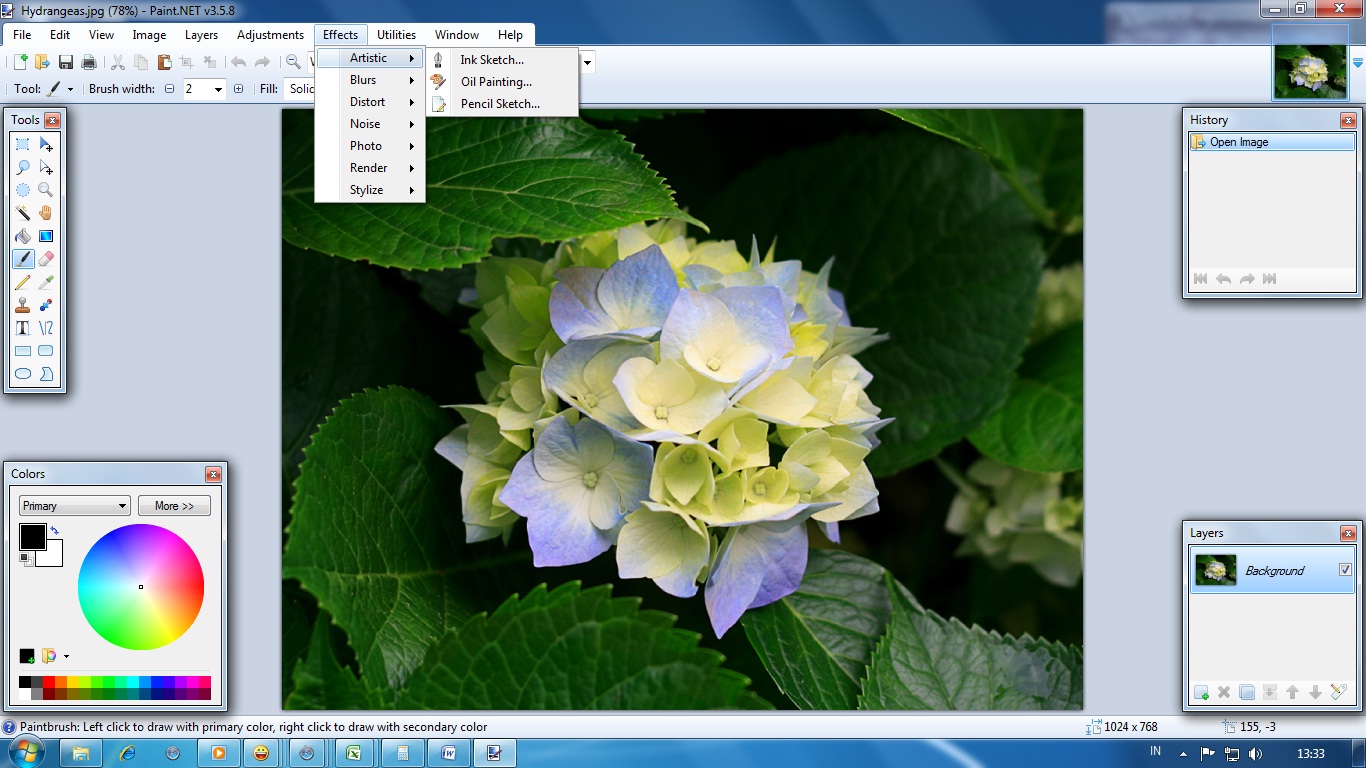Add a new layer in Layers panel
Screen dimensions: 1366x768
pos(1201,692)
